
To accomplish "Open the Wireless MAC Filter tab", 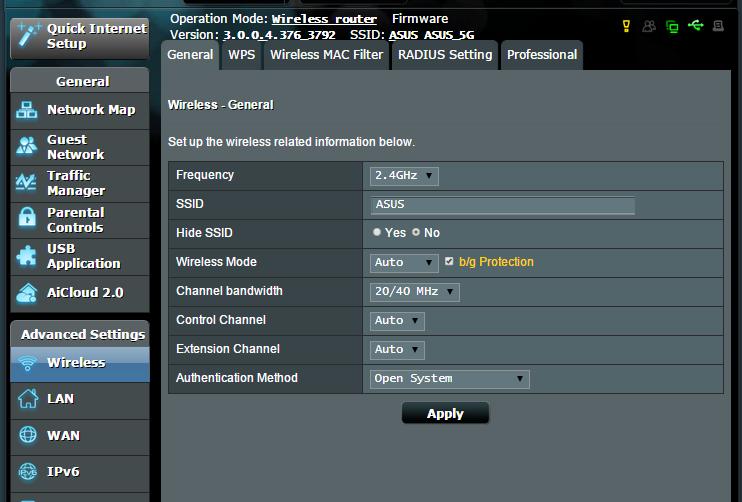I will (327, 55).
